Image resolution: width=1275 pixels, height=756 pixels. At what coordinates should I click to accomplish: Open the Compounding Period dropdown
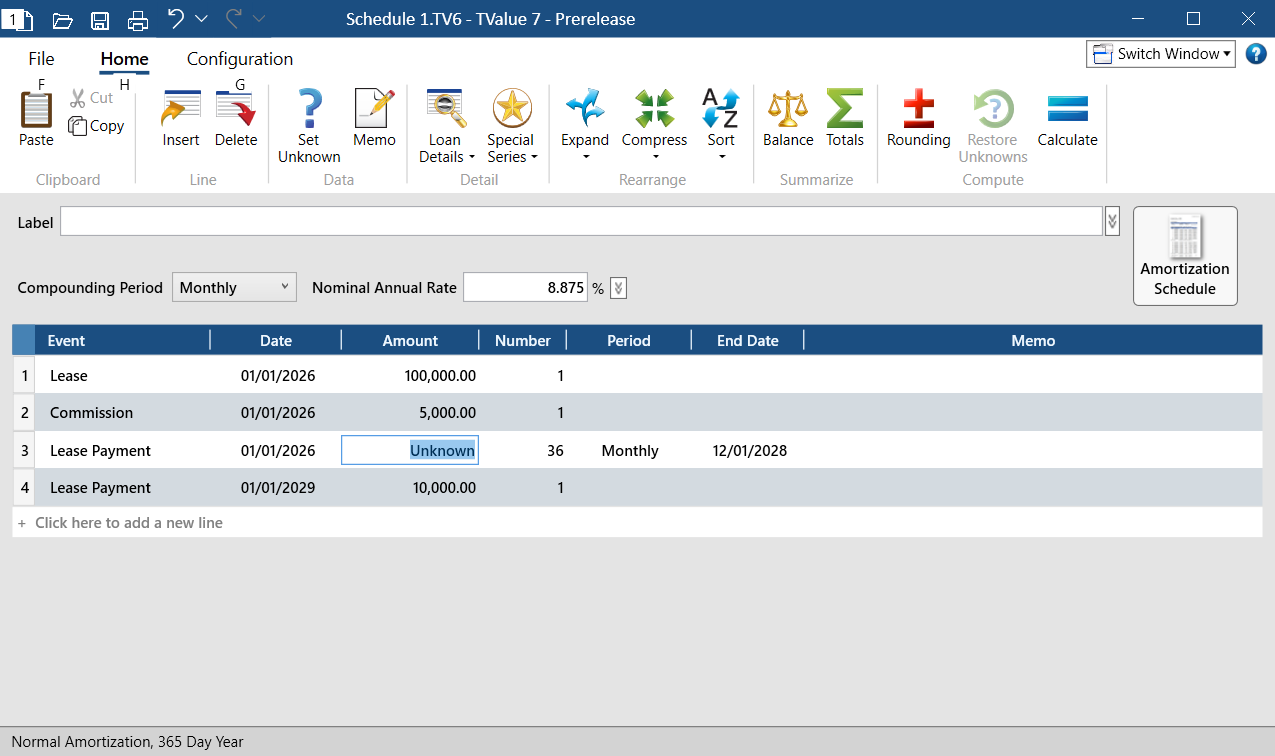coord(287,287)
